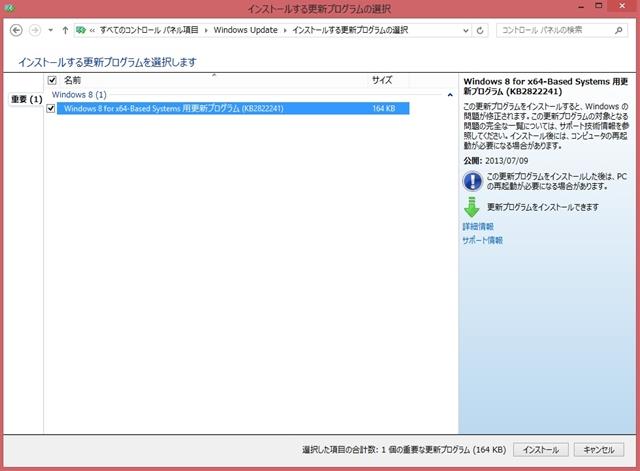640x471 pixels.
Task: Click the green download arrow icon
Action: tap(471, 207)
